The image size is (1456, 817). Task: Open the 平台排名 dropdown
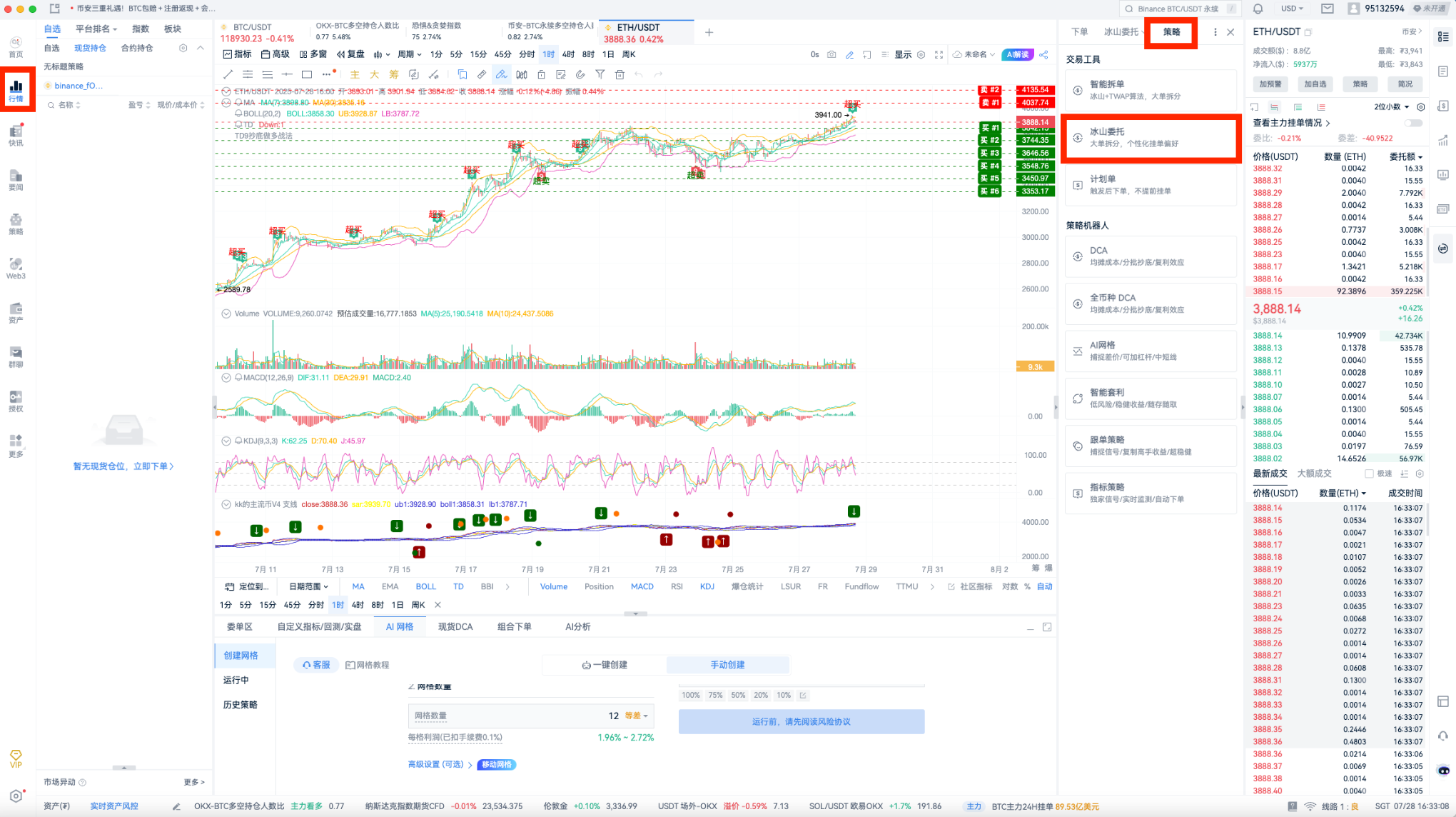96,29
